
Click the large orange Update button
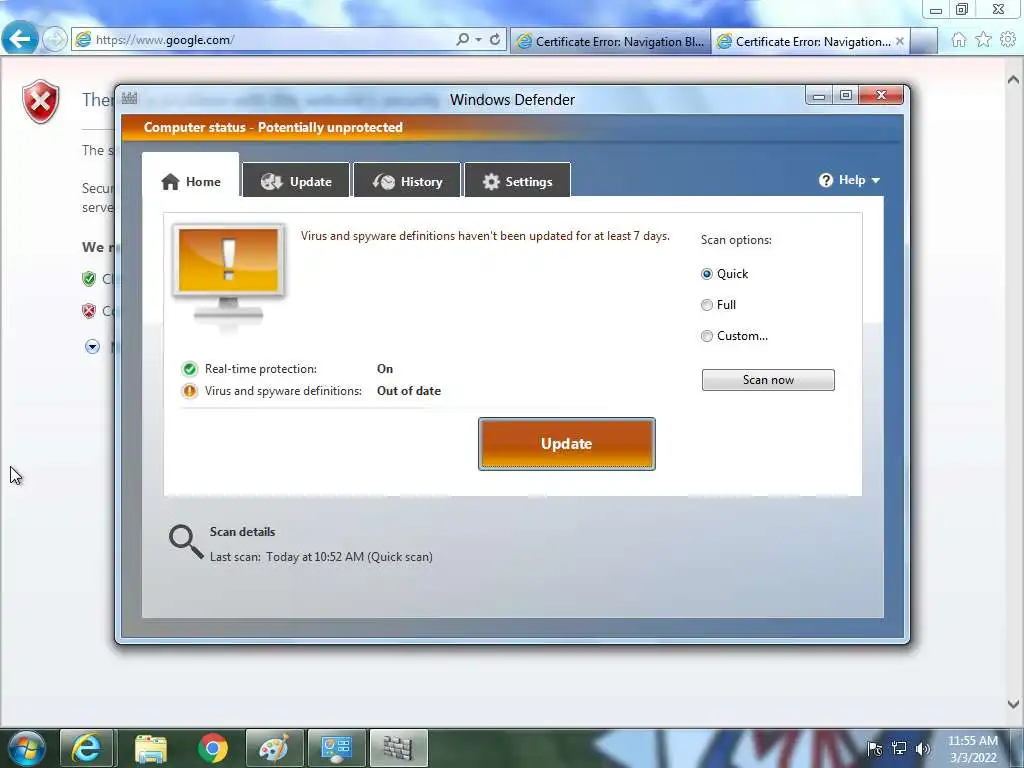[x=567, y=444]
